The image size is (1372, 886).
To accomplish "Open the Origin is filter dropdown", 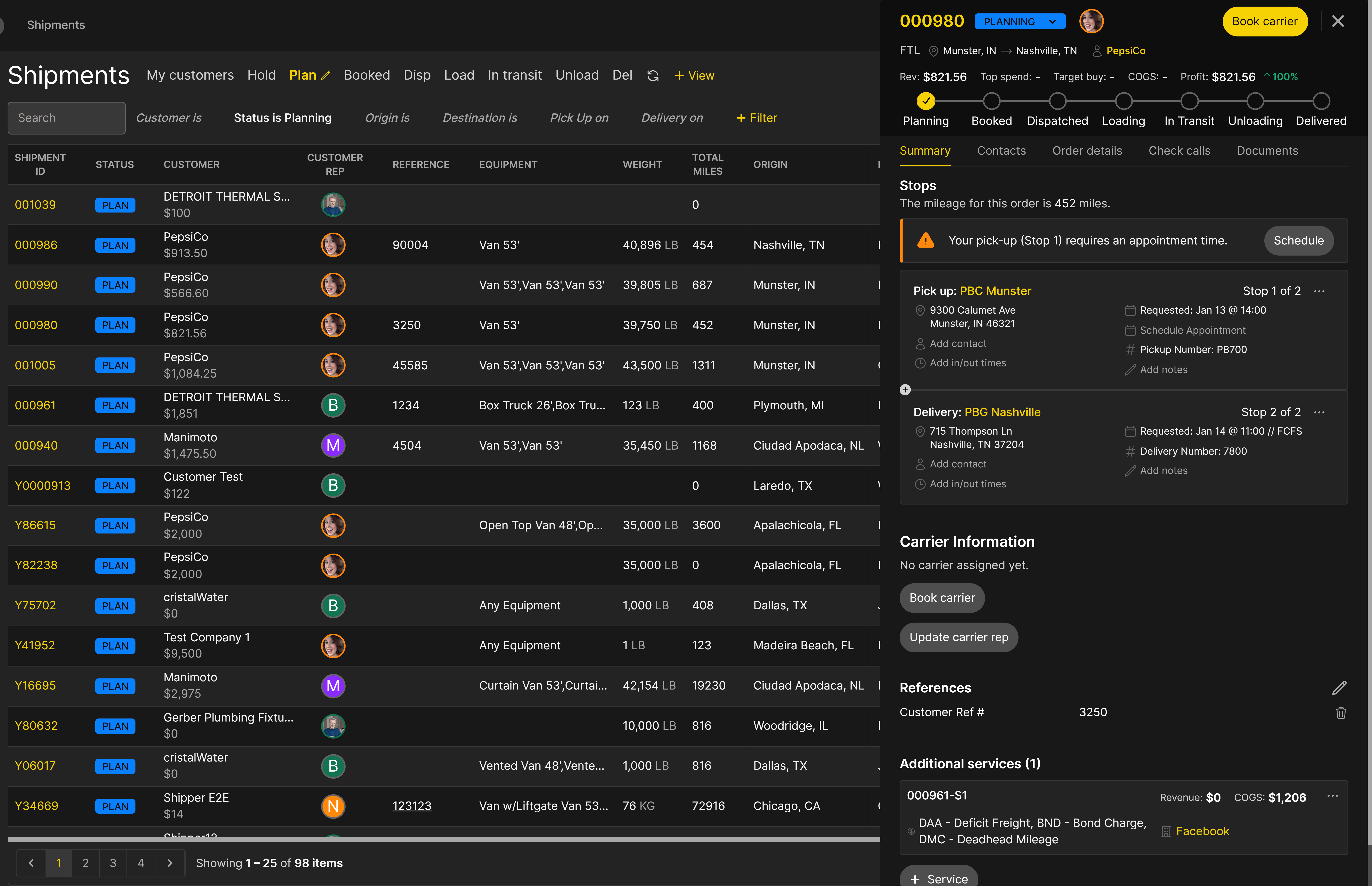I will click(387, 118).
